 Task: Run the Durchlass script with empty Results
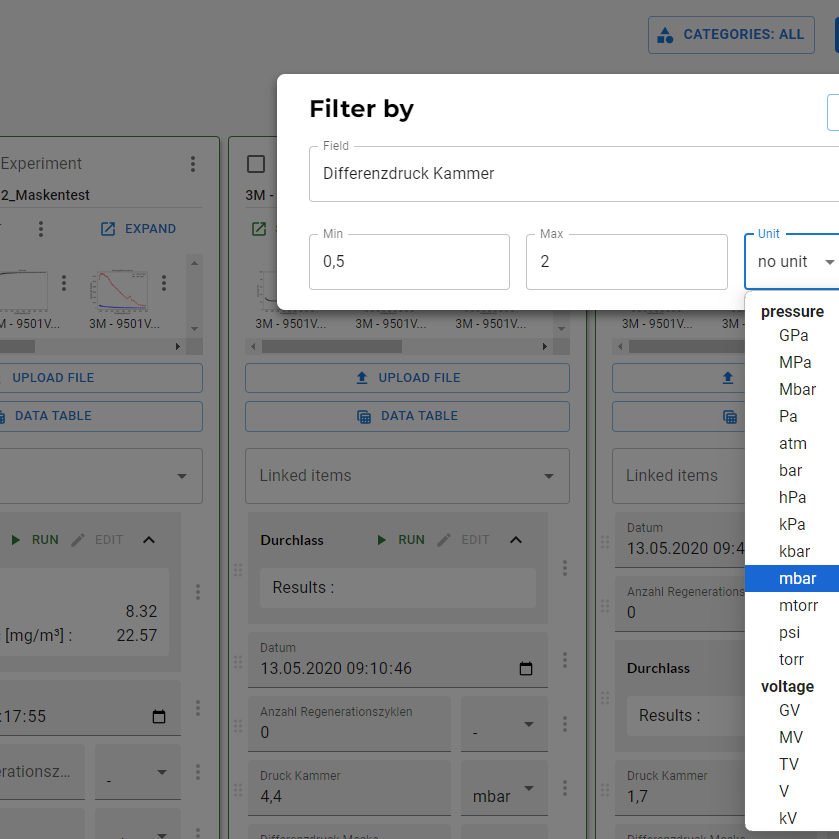click(x=401, y=540)
